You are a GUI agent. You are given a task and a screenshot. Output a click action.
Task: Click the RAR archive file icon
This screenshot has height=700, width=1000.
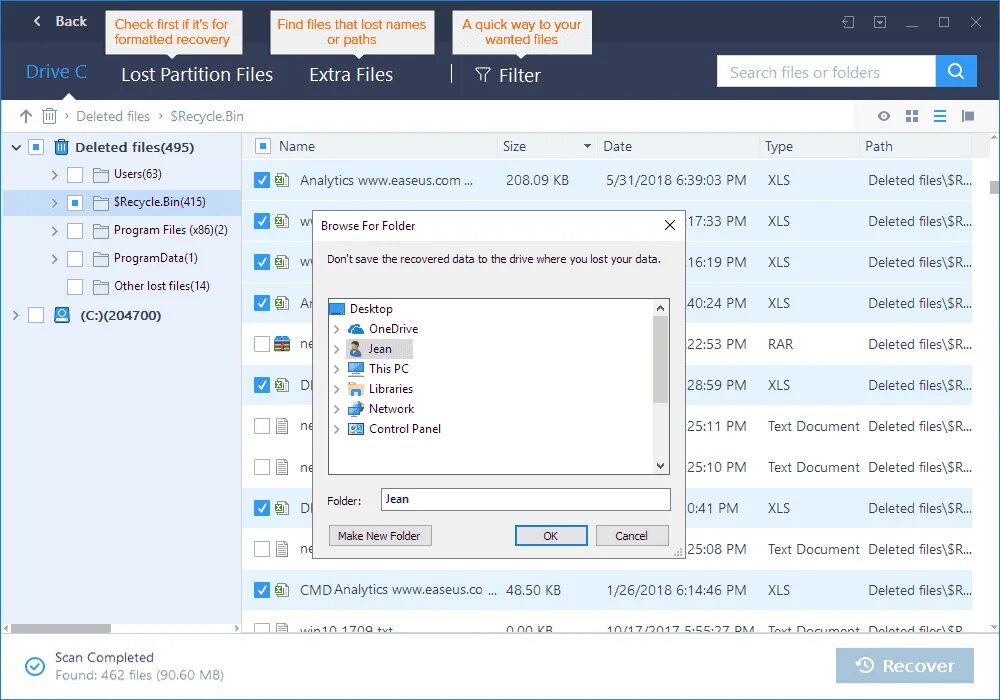pyautogui.click(x=282, y=344)
